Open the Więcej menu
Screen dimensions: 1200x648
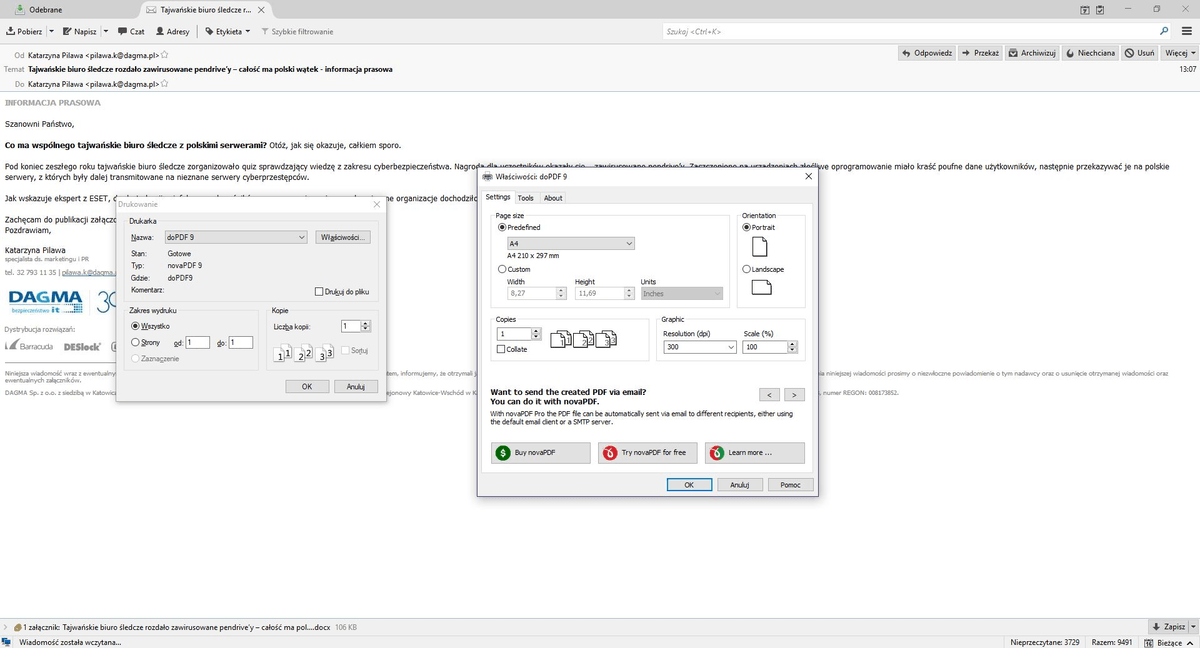[x=1177, y=53]
